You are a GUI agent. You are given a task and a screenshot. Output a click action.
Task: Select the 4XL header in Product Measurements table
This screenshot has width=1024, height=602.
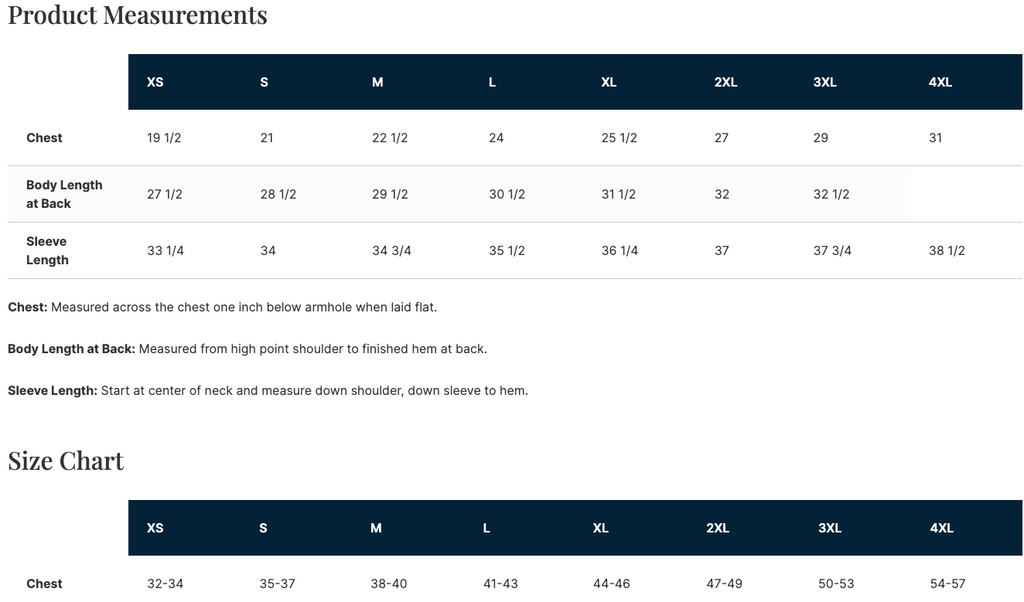coord(940,82)
